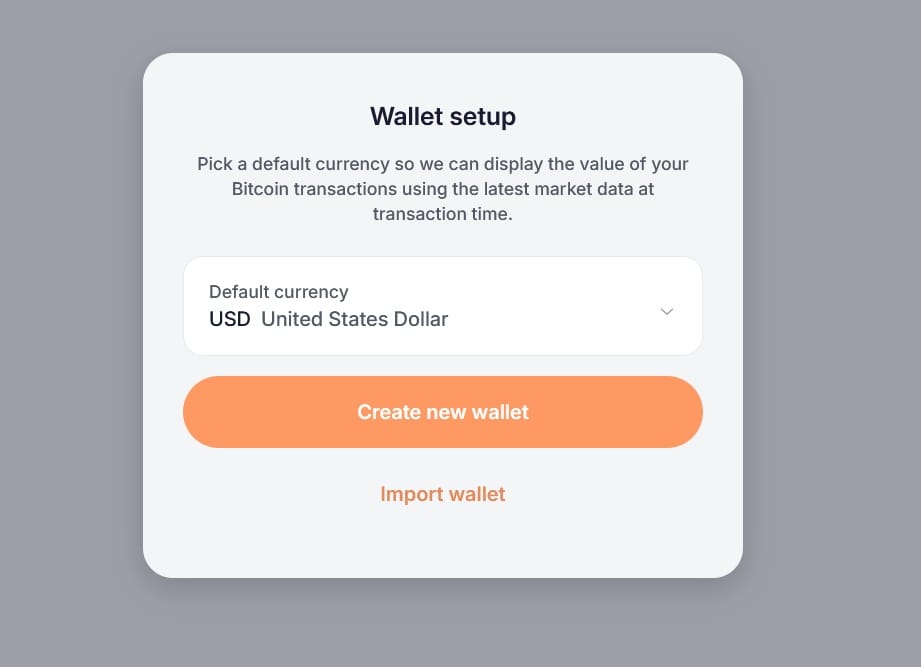Click the USD label in the currency field

click(x=228, y=318)
